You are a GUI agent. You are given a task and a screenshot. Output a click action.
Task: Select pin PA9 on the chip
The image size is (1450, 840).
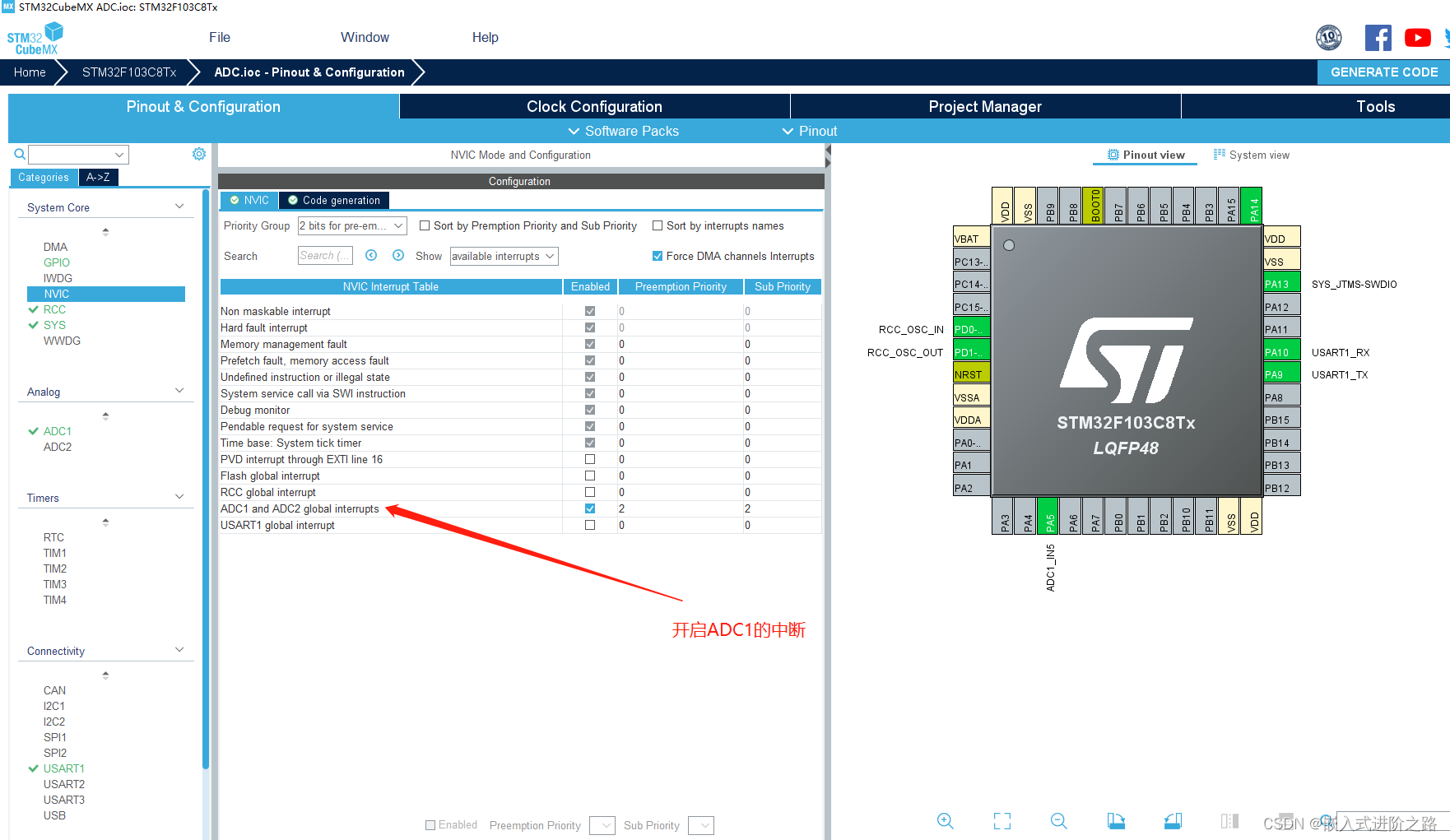coord(1282,374)
